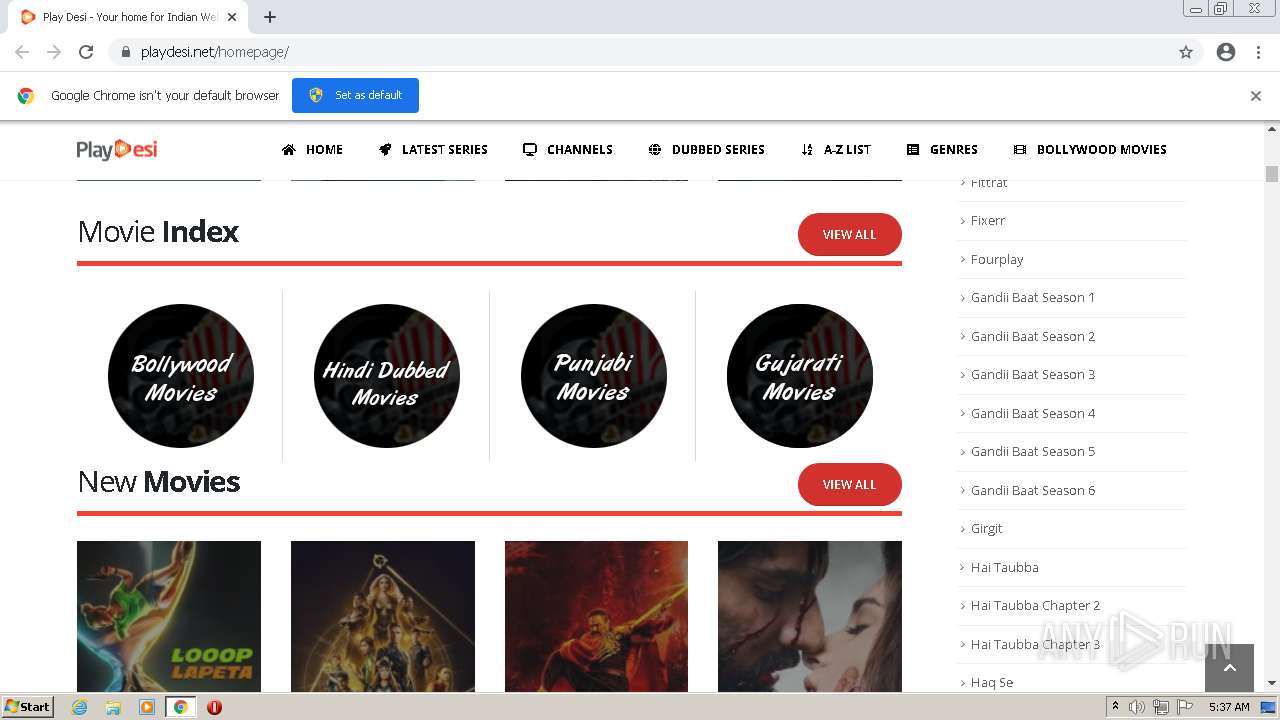Open the BOLLYWOOD MOVIES menu item

[x=1090, y=150]
